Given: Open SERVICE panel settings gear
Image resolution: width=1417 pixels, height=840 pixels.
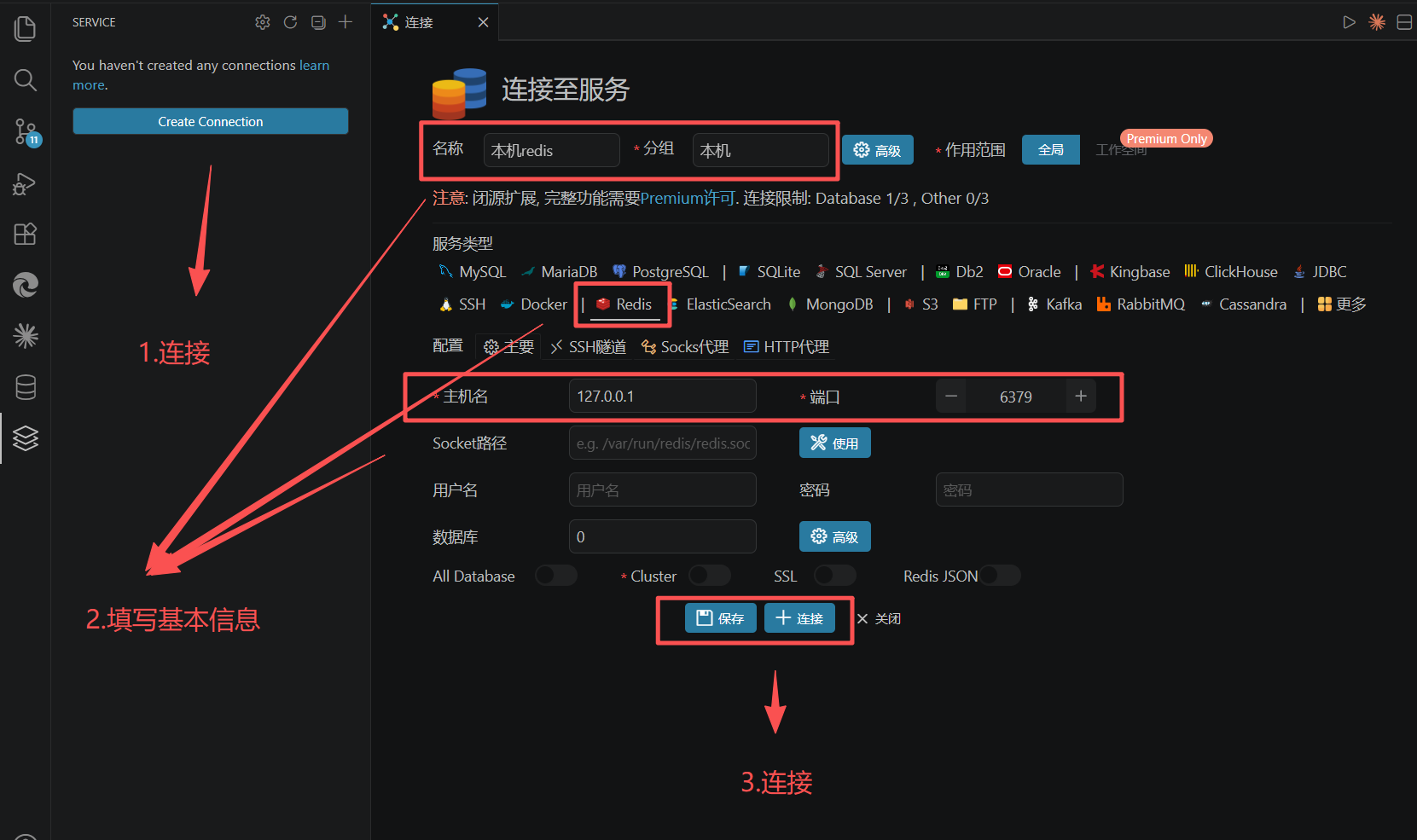Looking at the screenshot, I should click(x=263, y=22).
